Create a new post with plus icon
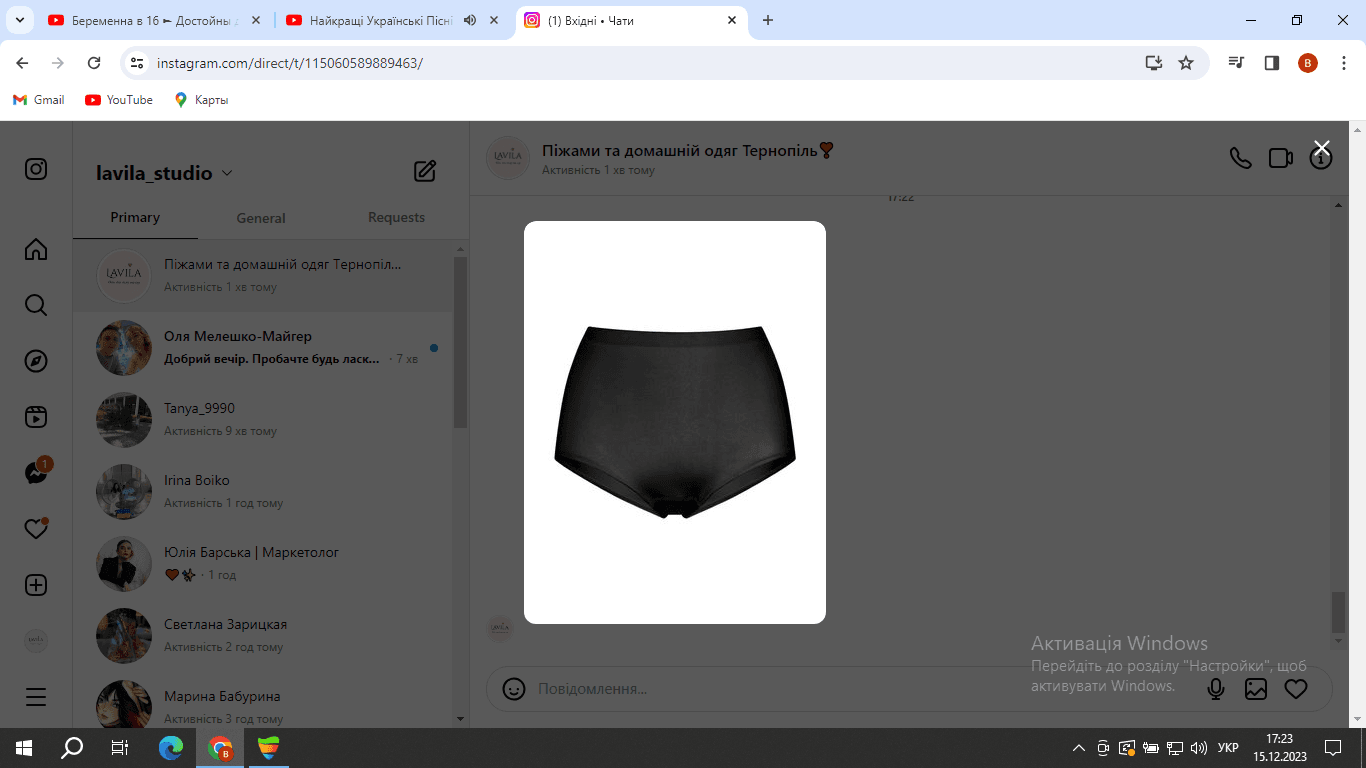The width and height of the screenshot is (1366, 768). click(x=36, y=585)
